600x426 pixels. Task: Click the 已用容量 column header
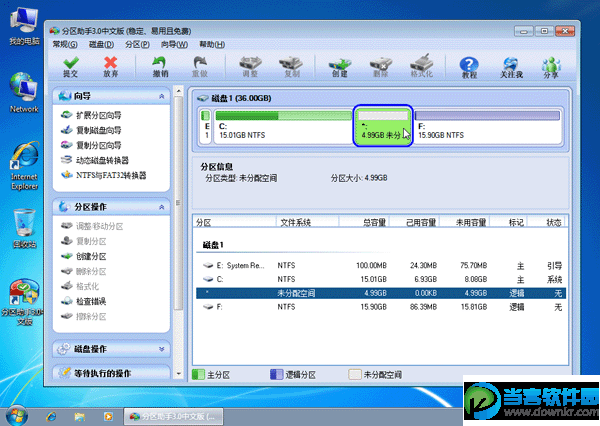pyautogui.click(x=414, y=222)
